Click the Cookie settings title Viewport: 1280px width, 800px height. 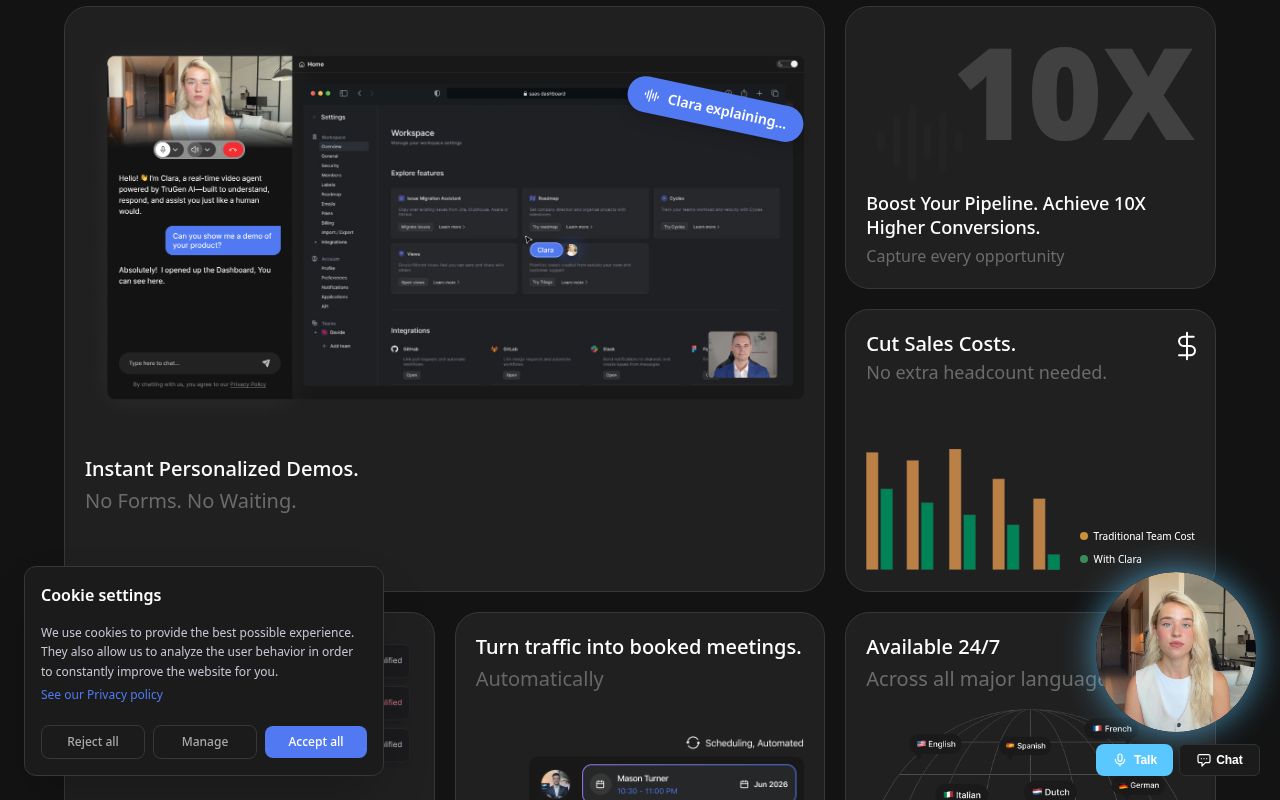click(101, 595)
